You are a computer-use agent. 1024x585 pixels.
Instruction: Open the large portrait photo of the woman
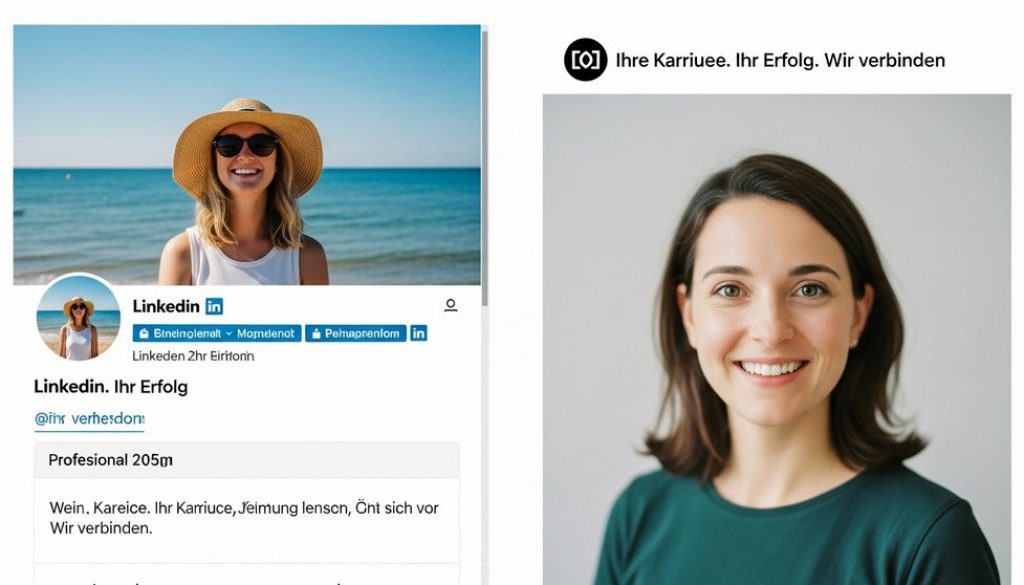click(x=776, y=340)
